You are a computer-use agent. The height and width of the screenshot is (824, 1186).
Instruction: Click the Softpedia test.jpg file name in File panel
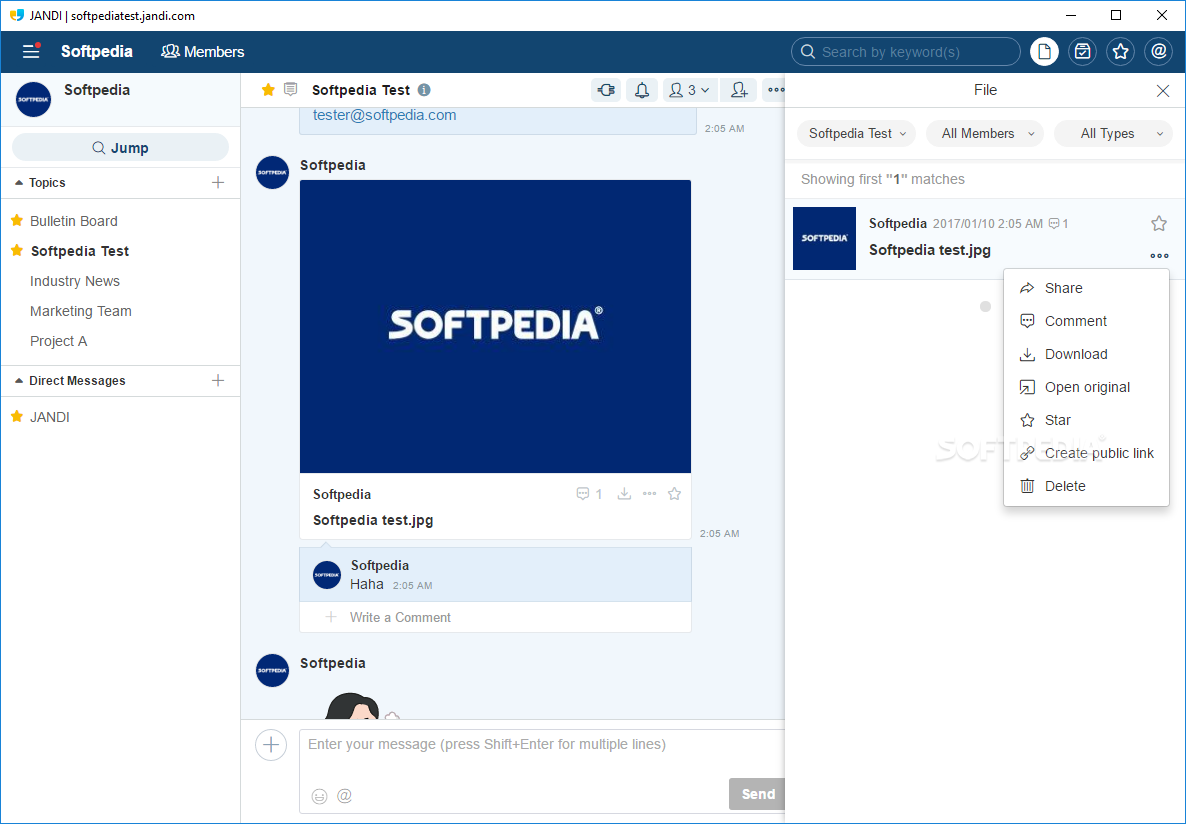pos(930,250)
